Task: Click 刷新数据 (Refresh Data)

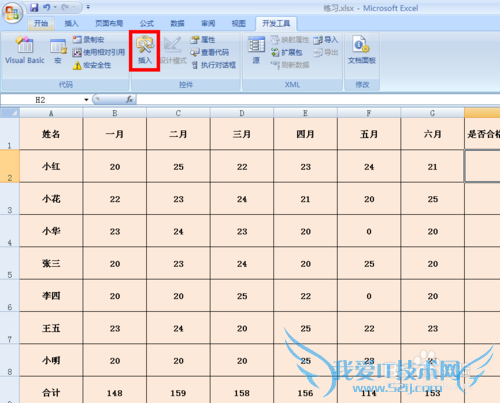Action: coord(290,65)
